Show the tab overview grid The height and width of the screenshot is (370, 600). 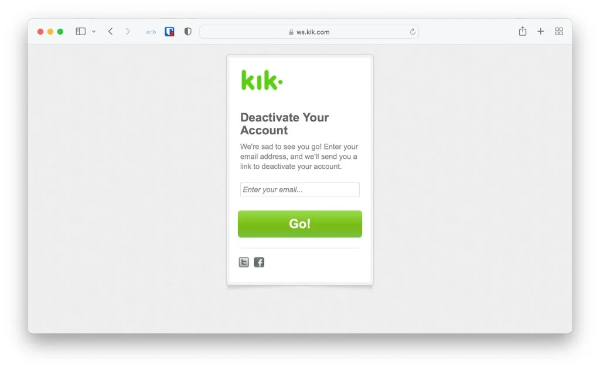click(x=559, y=31)
